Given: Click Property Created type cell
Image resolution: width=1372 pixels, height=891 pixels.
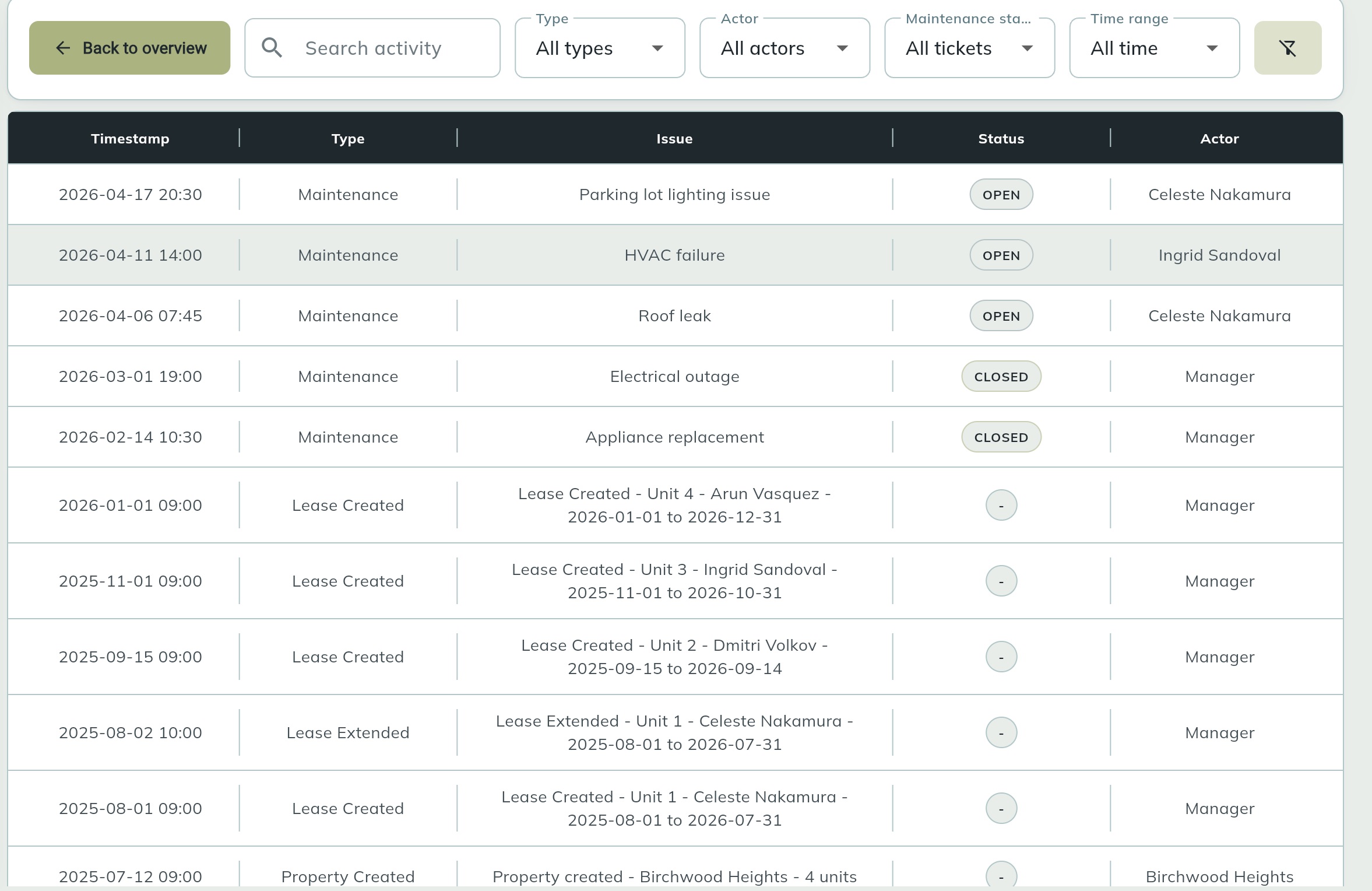Looking at the screenshot, I should pos(348,876).
